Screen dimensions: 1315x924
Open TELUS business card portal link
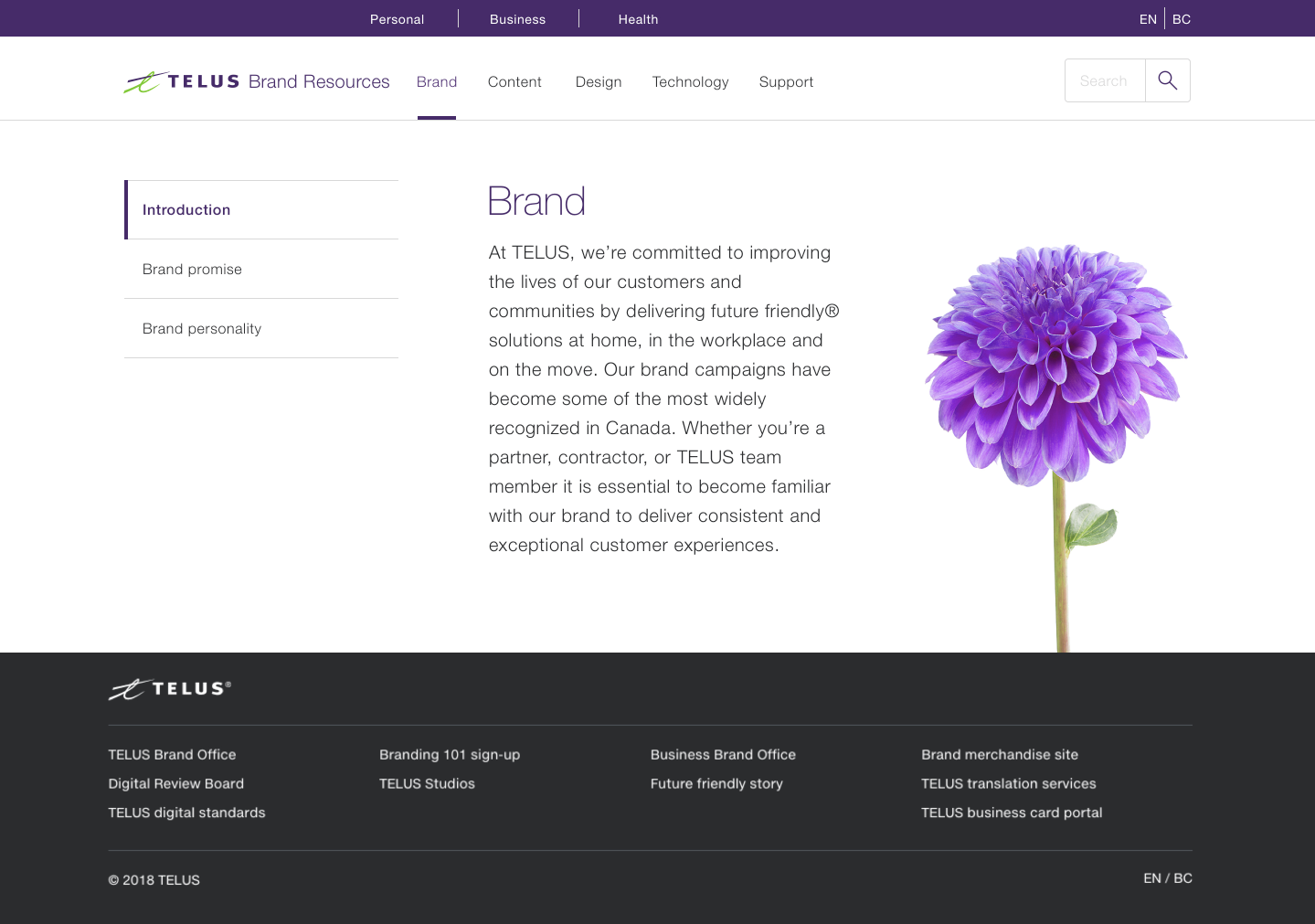[x=1012, y=813]
